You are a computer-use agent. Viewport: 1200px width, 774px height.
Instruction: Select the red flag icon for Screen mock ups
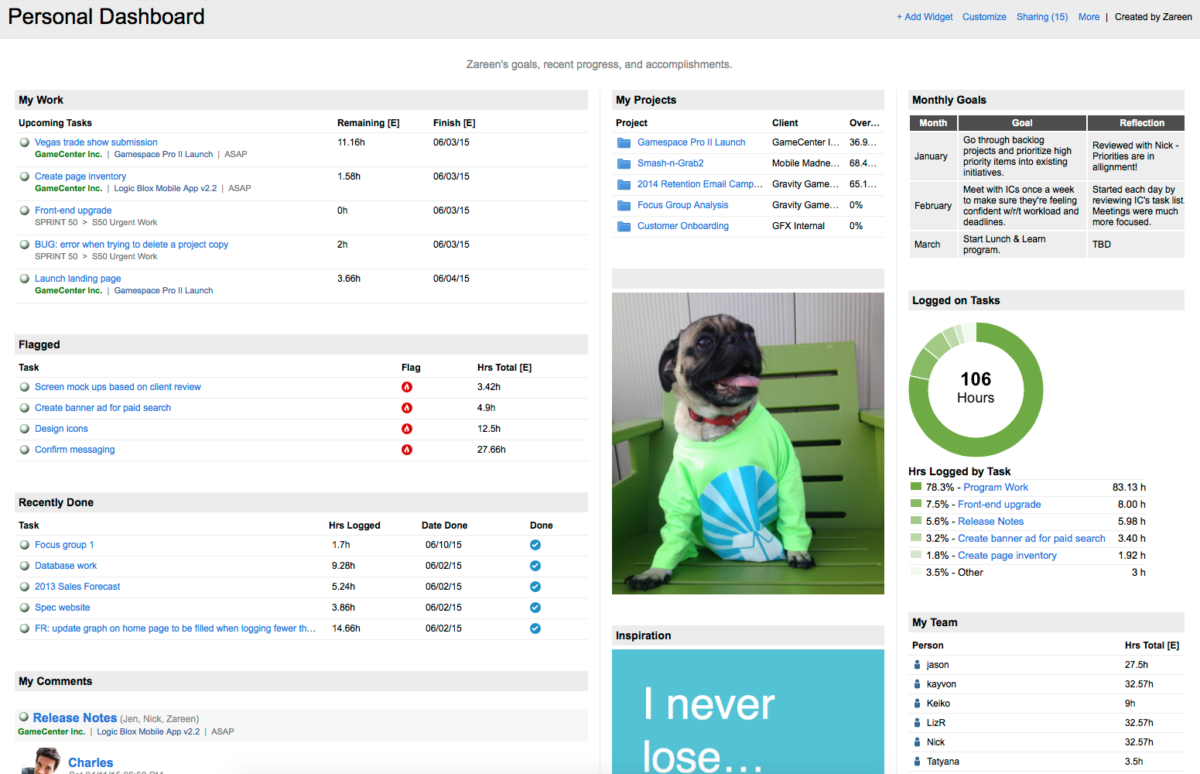407,387
